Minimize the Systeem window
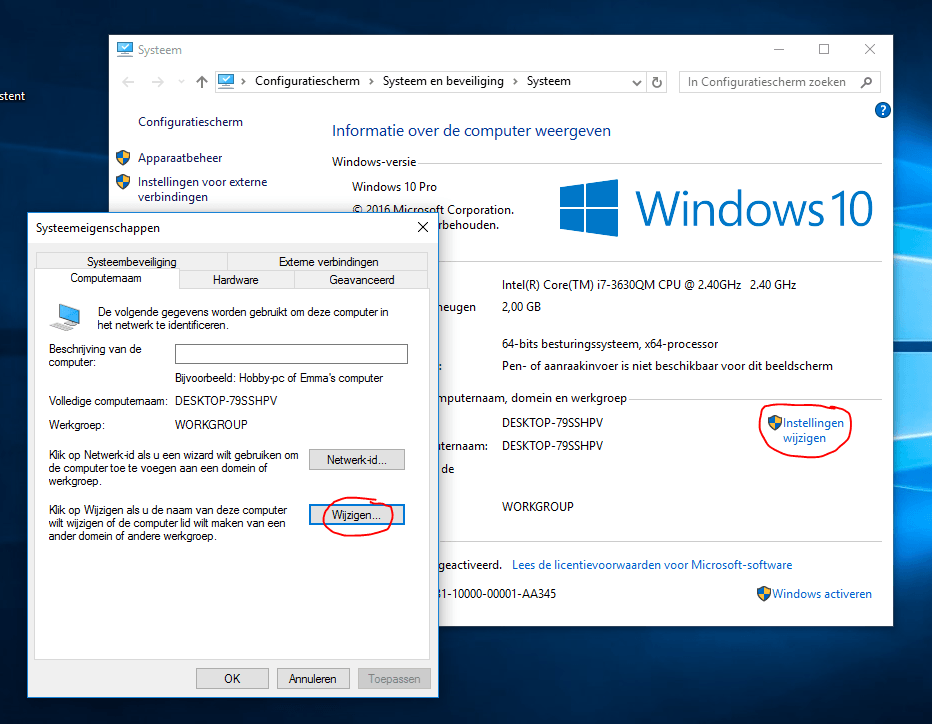Viewport: 932px width, 724px height. coord(779,49)
